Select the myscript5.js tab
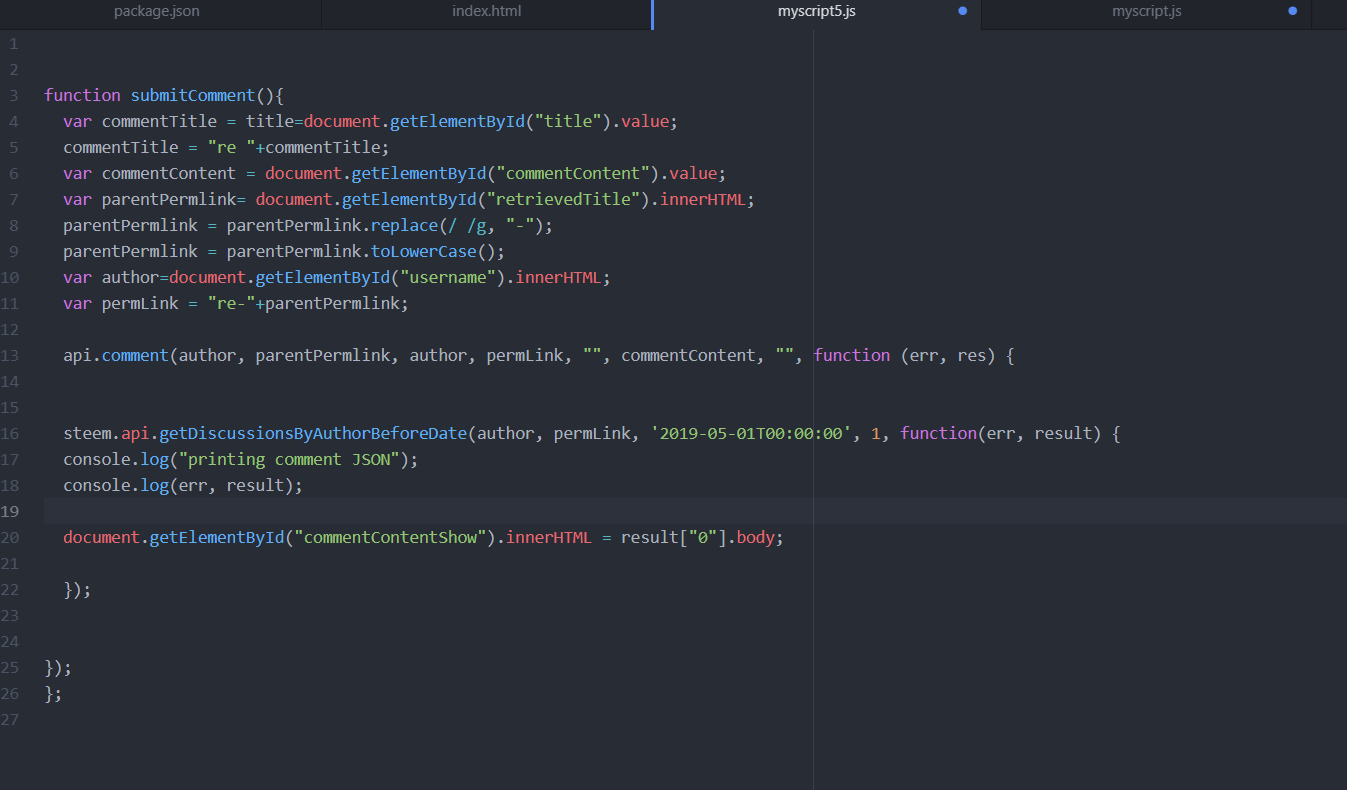The image size is (1347, 790). [816, 12]
